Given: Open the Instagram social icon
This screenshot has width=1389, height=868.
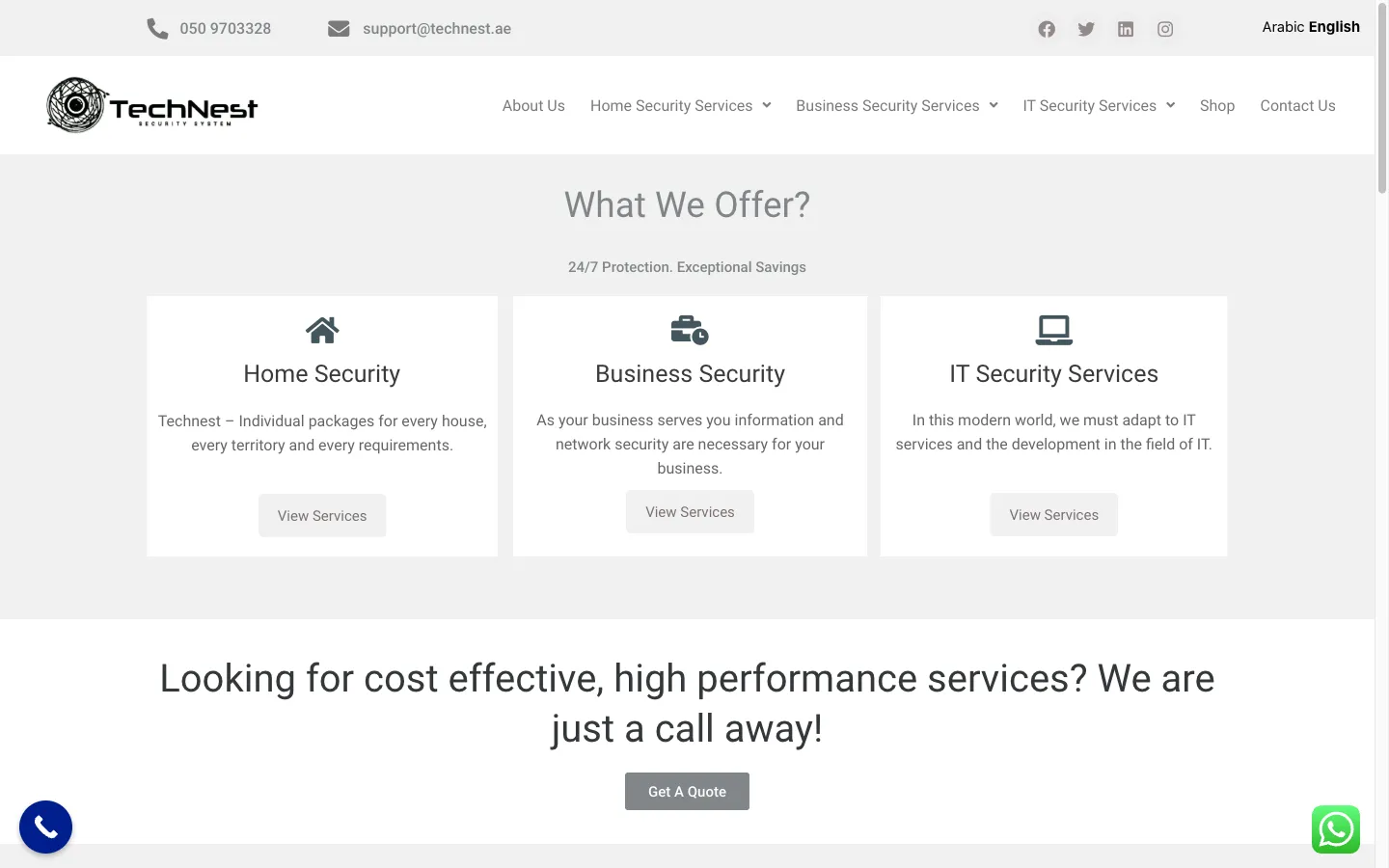Looking at the screenshot, I should tap(1165, 29).
